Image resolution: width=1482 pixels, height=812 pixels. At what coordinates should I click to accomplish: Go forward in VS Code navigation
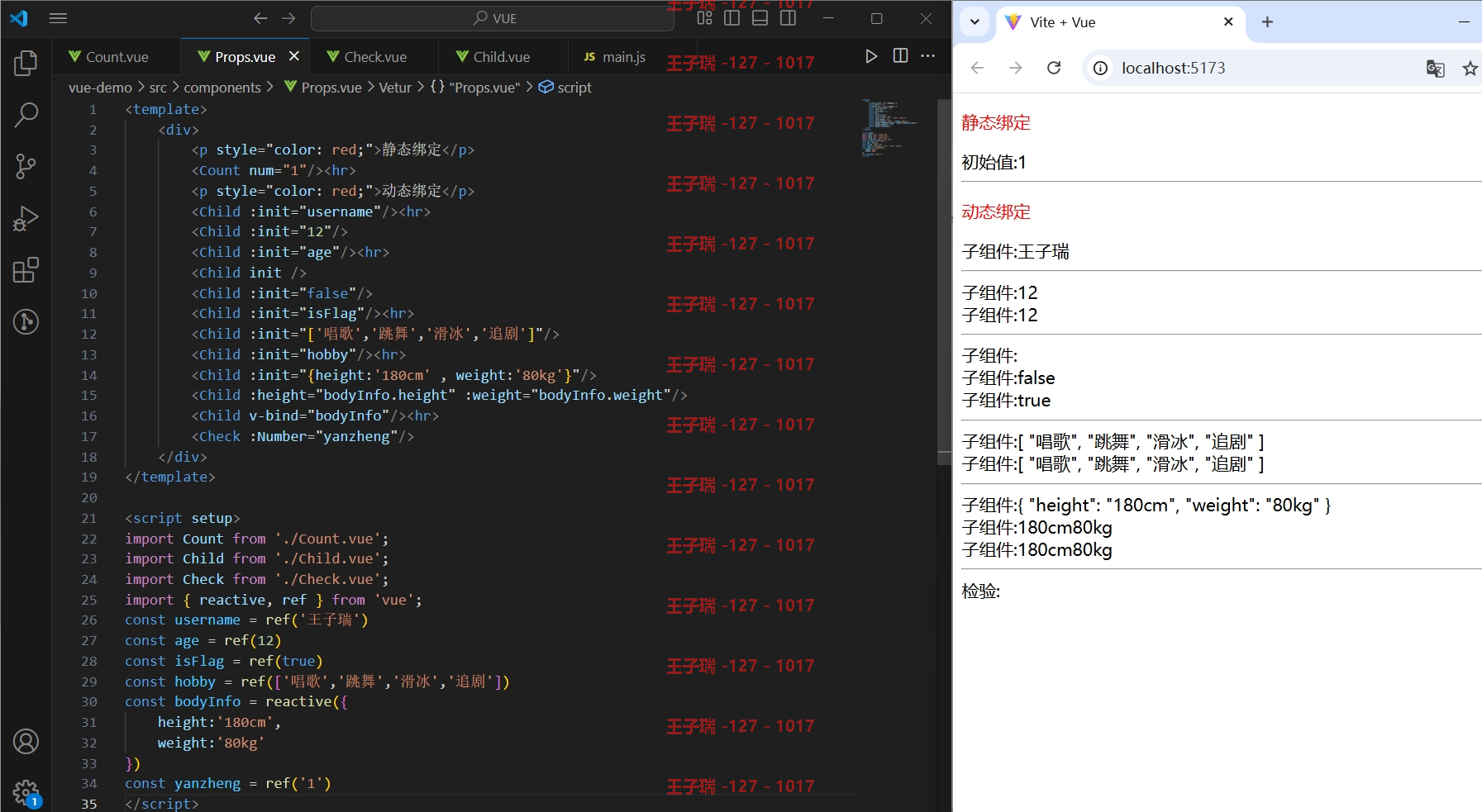288,18
